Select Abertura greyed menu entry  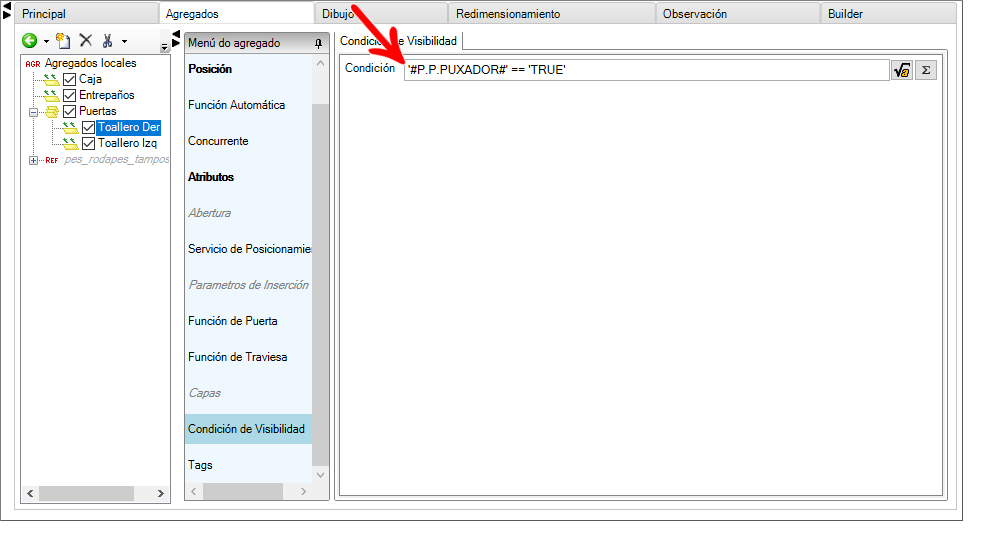point(248,213)
